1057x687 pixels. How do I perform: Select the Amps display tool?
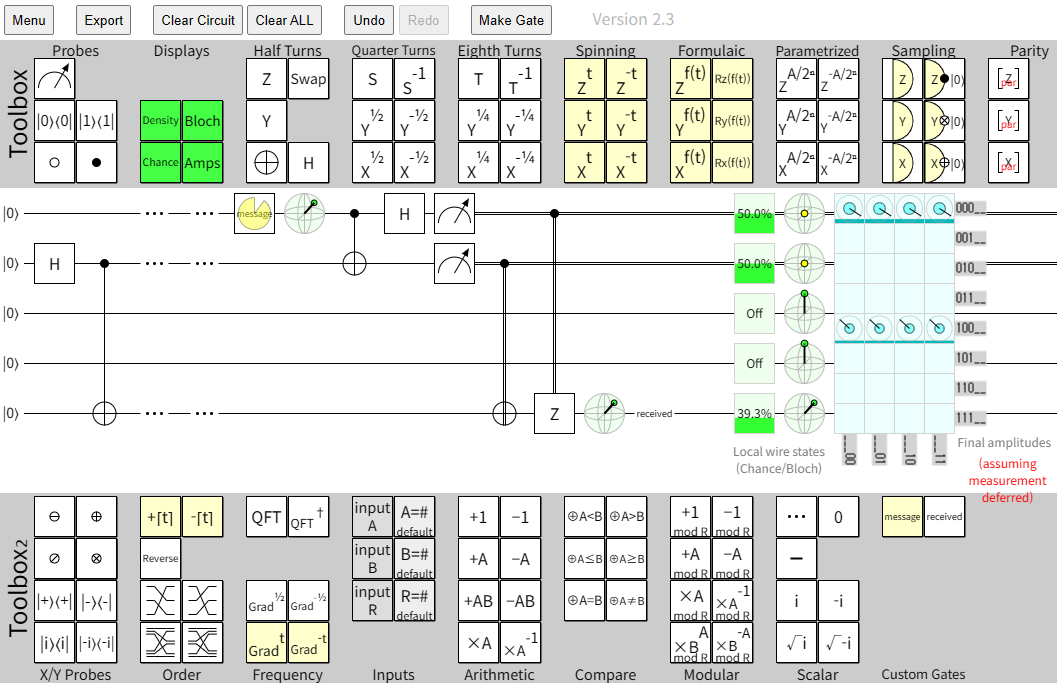click(202, 162)
